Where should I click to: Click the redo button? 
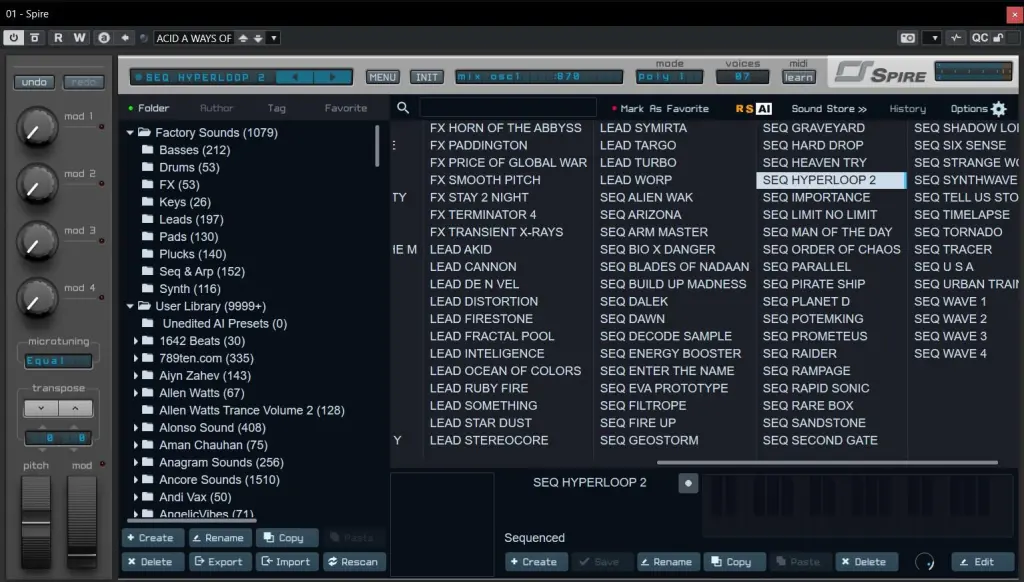coord(84,82)
